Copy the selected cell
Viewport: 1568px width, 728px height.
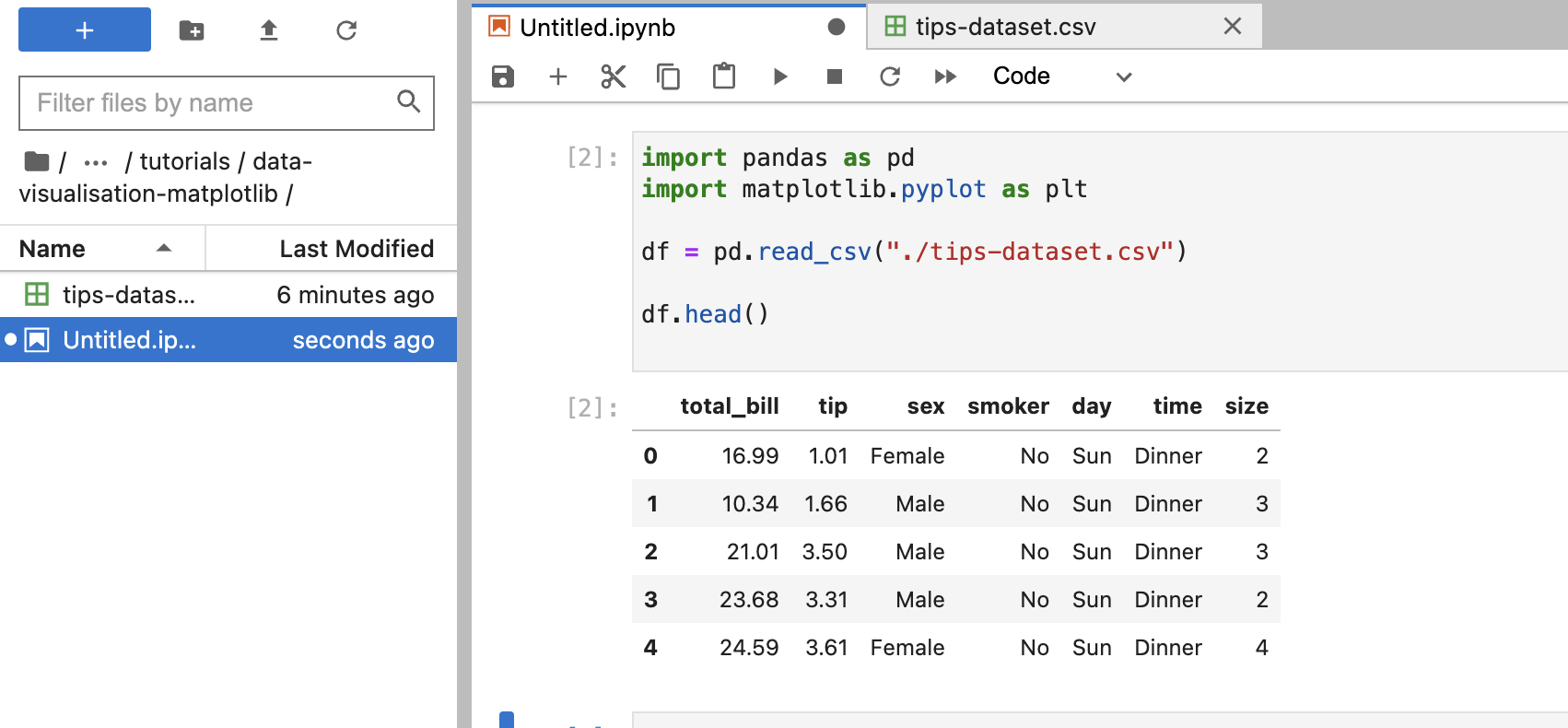coord(669,76)
